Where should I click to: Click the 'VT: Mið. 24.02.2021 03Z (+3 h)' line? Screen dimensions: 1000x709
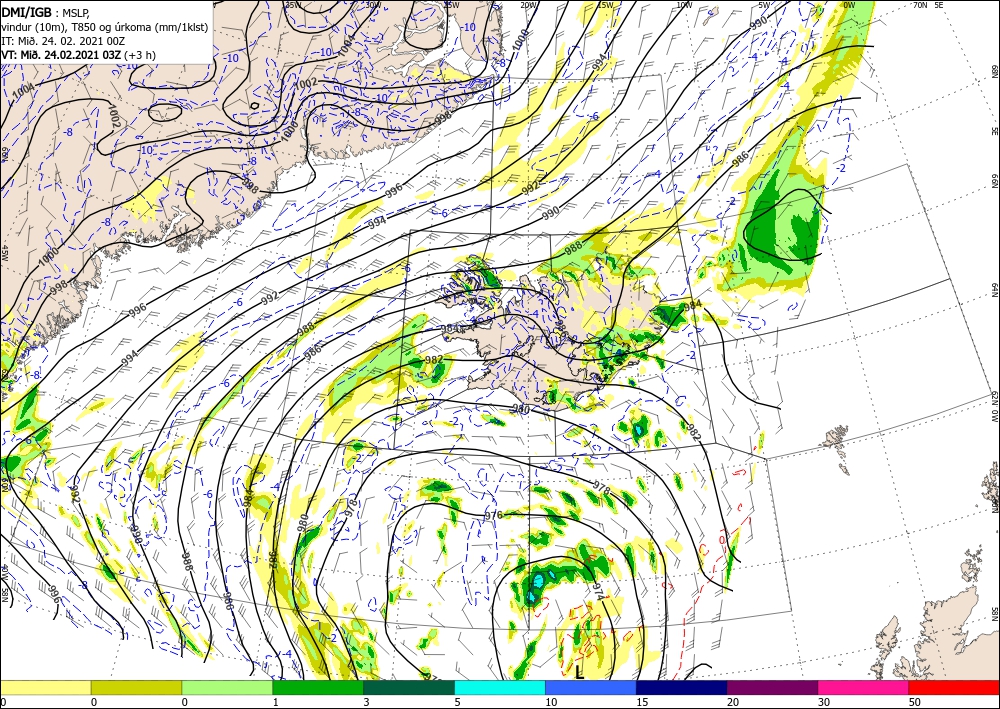[x=78, y=54]
